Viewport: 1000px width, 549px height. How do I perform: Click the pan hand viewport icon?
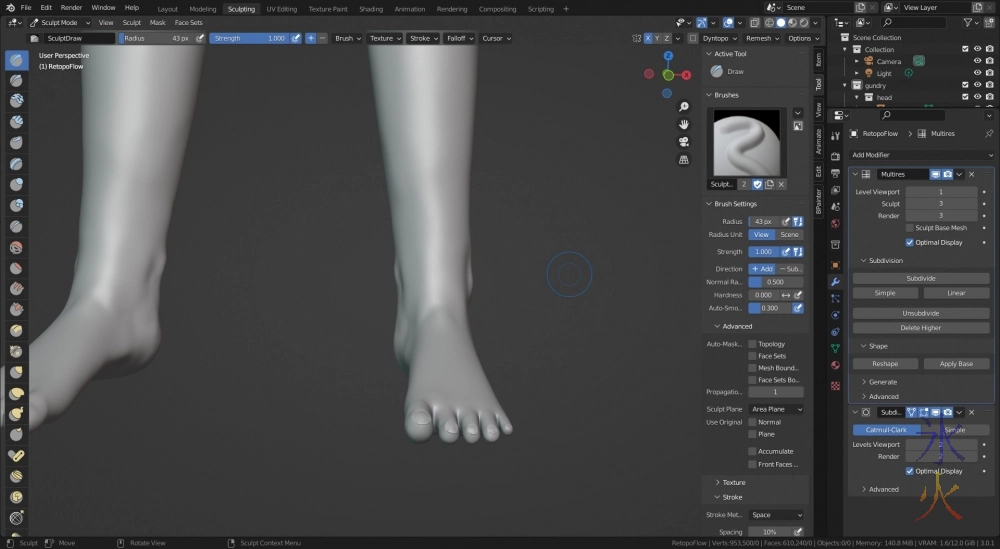684,124
